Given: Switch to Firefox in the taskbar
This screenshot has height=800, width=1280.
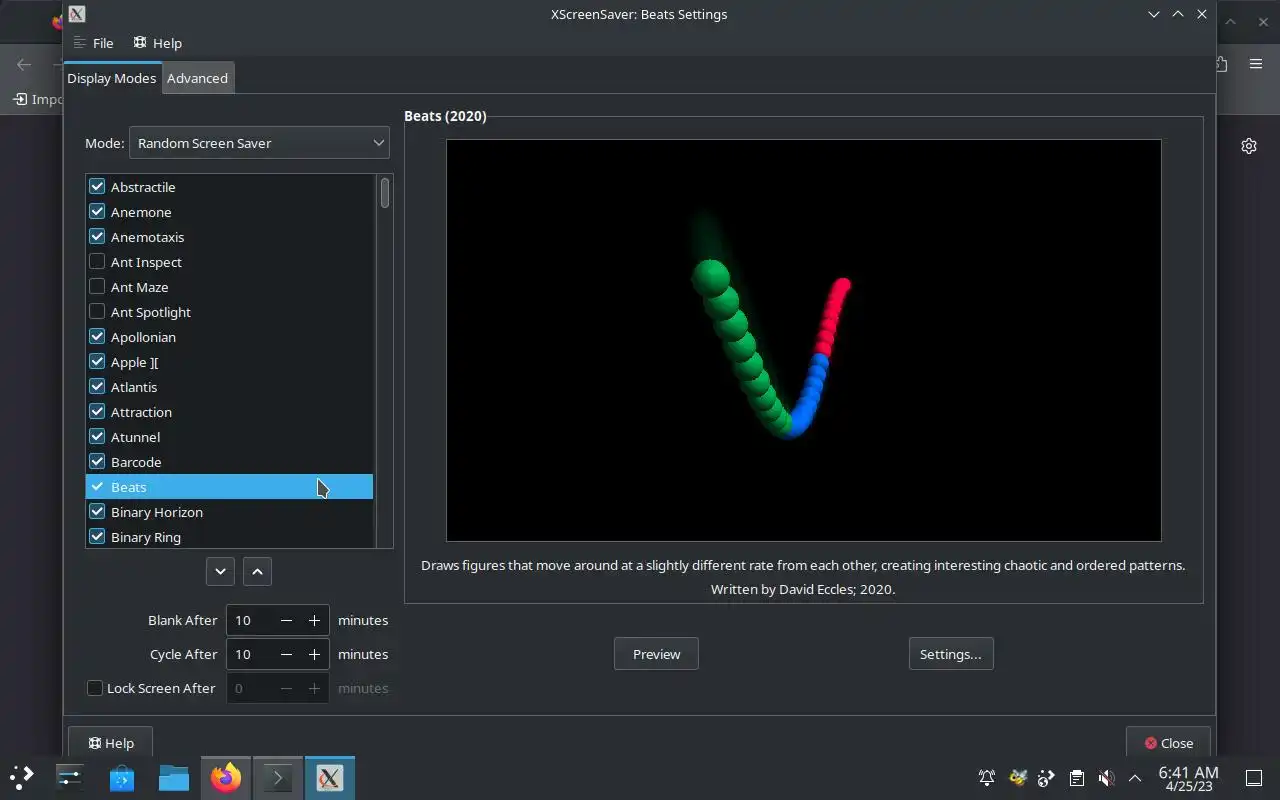Looking at the screenshot, I should pyautogui.click(x=226, y=777).
